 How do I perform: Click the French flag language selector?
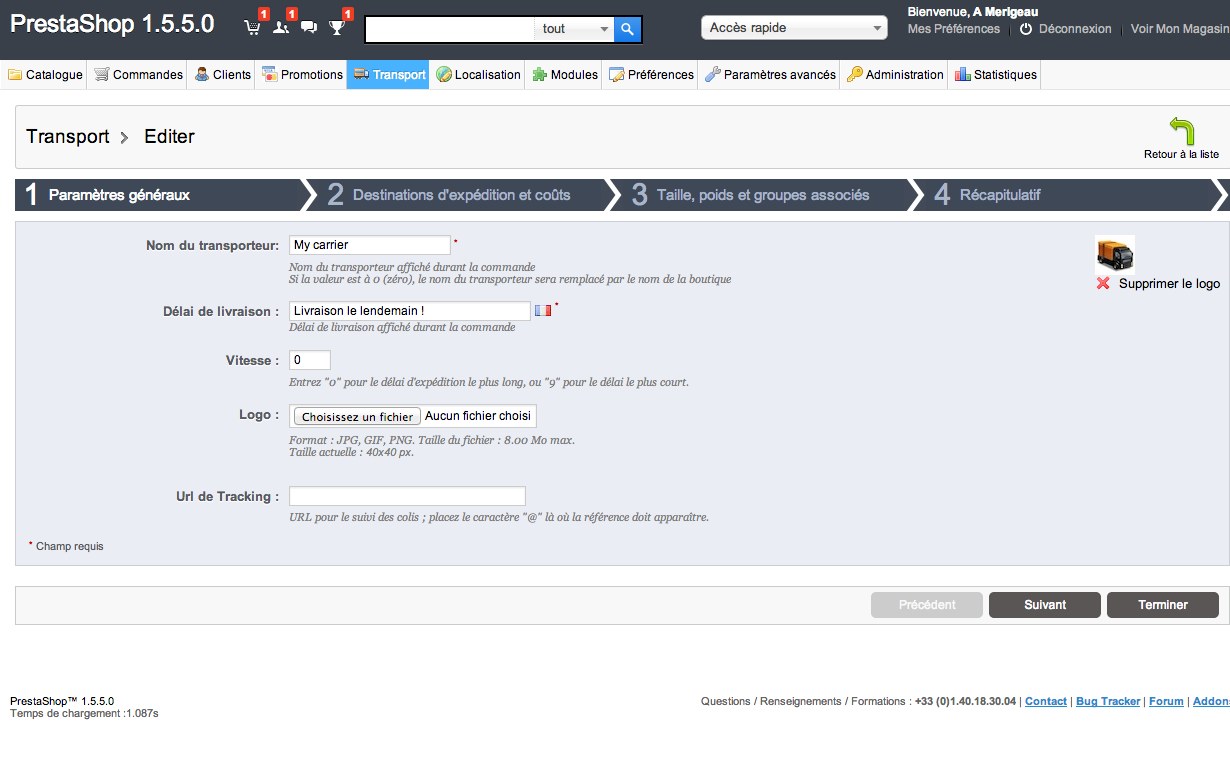tap(543, 311)
